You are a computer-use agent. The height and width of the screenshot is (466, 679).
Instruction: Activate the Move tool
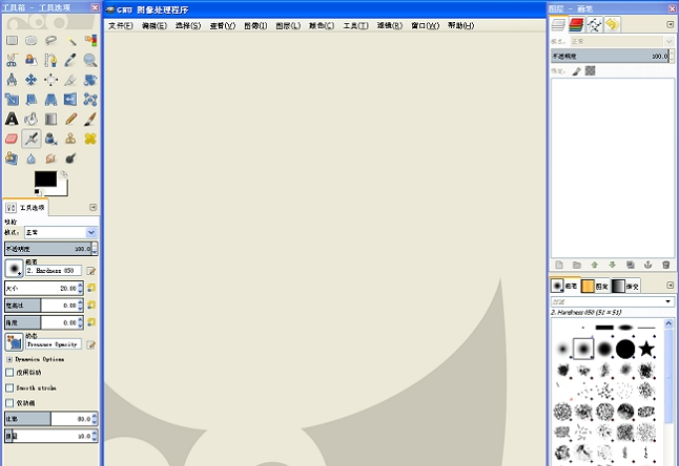[x=31, y=80]
